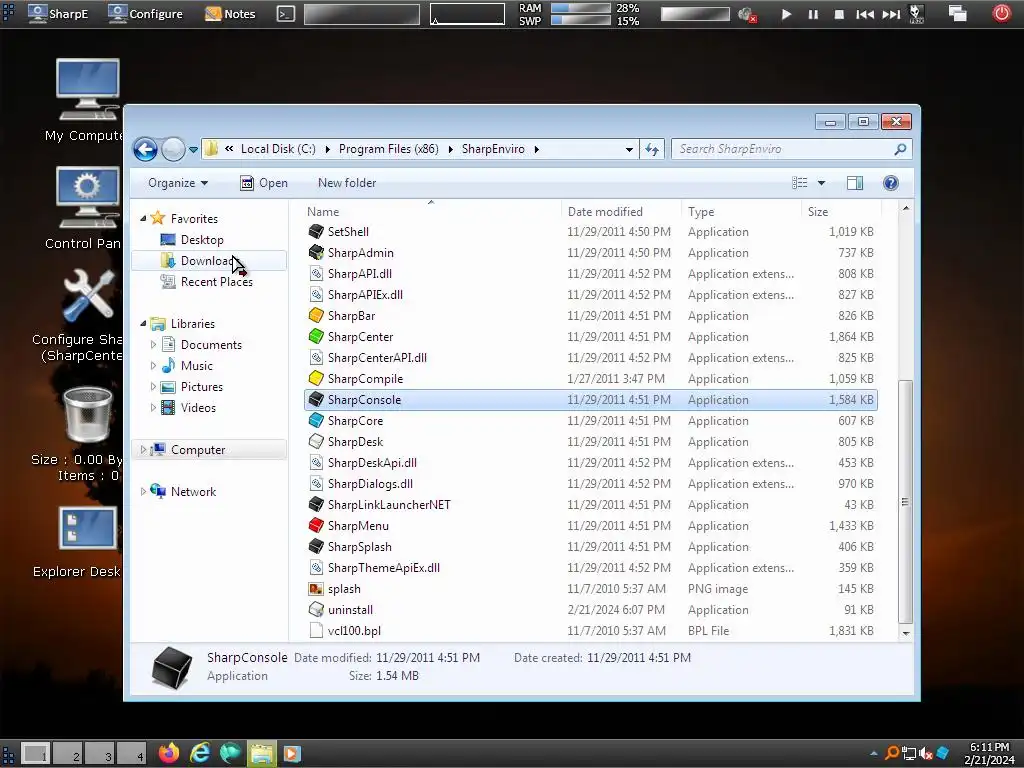Sort by the Name column header
This screenshot has height=768, width=1024.
[431, 211]
